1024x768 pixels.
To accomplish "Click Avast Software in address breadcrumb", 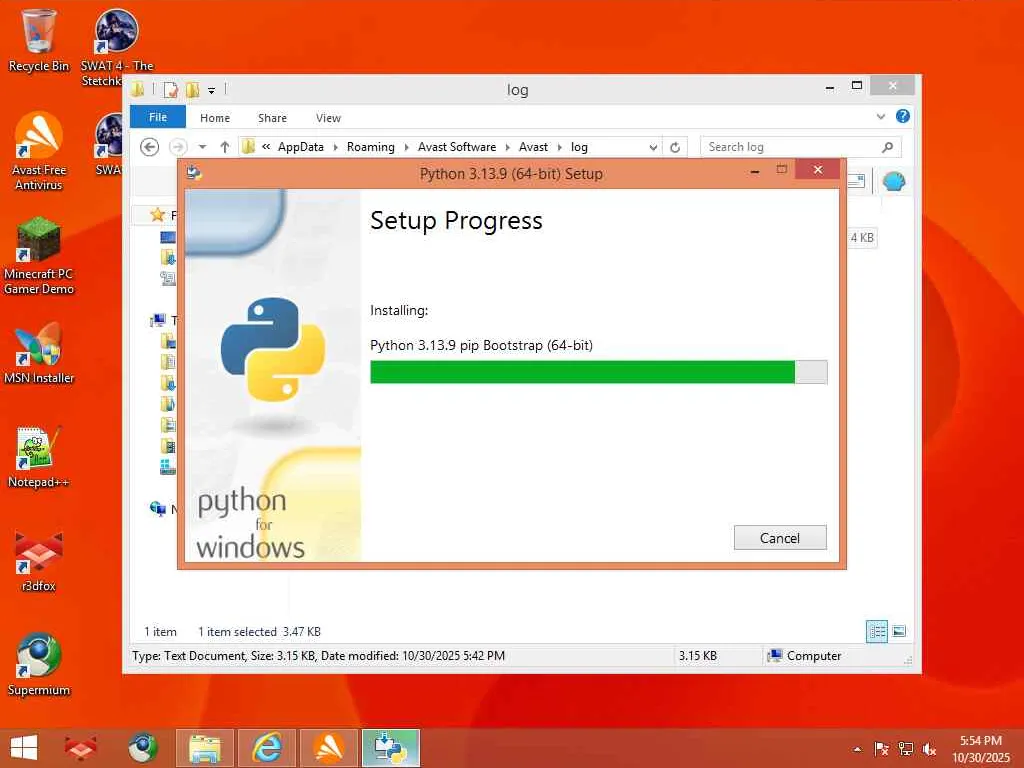I will point(456,147).
